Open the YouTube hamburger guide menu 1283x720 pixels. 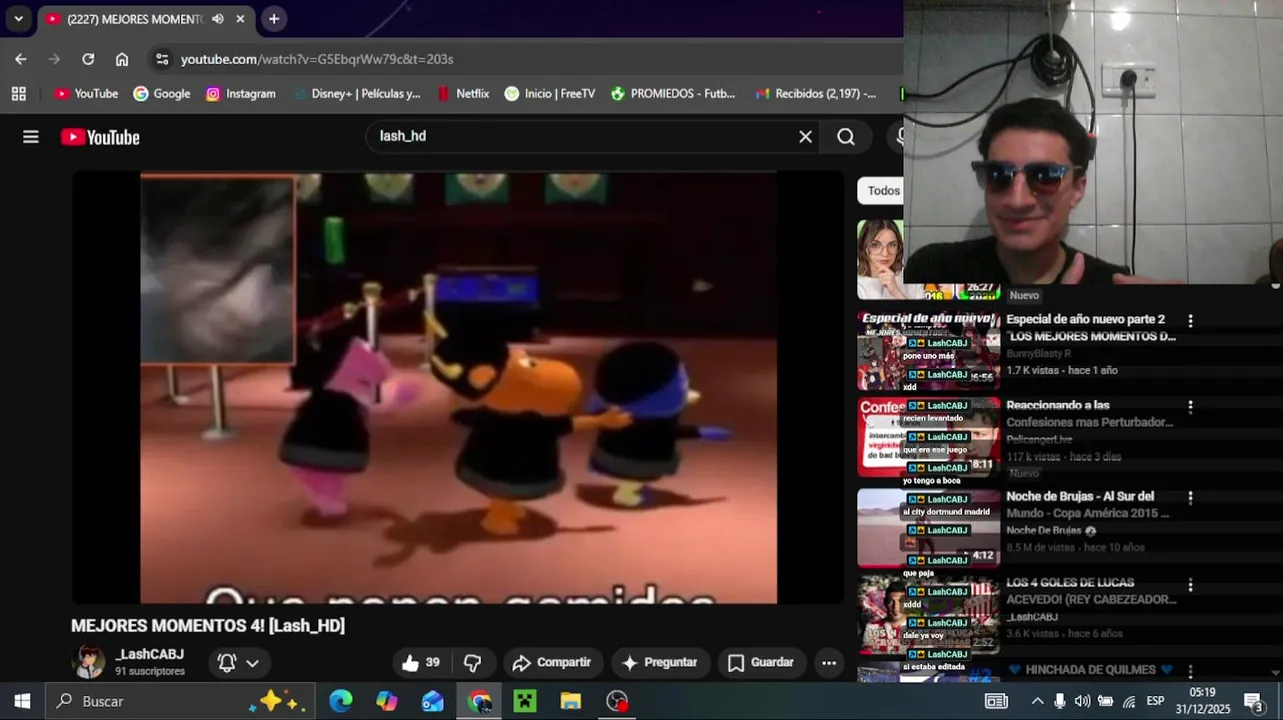click(x=31, y=137)
